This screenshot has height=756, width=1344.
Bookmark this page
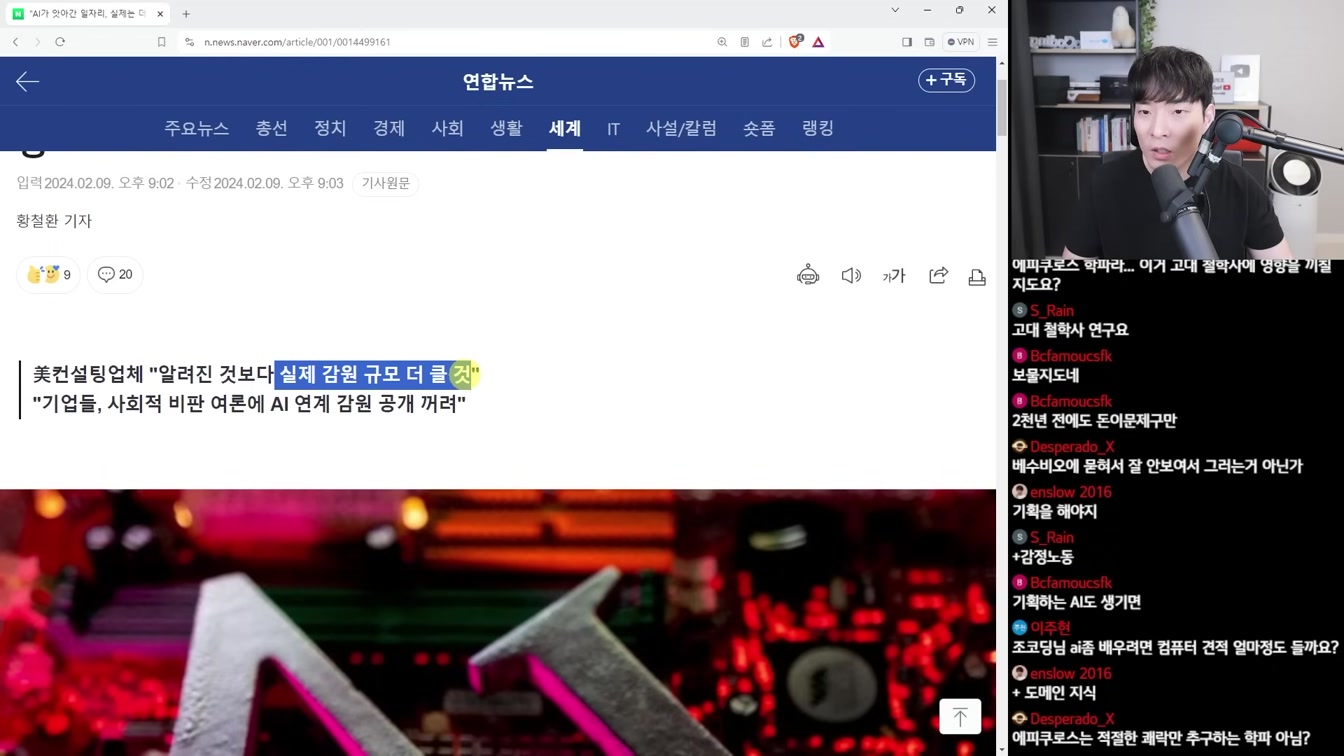161,42
